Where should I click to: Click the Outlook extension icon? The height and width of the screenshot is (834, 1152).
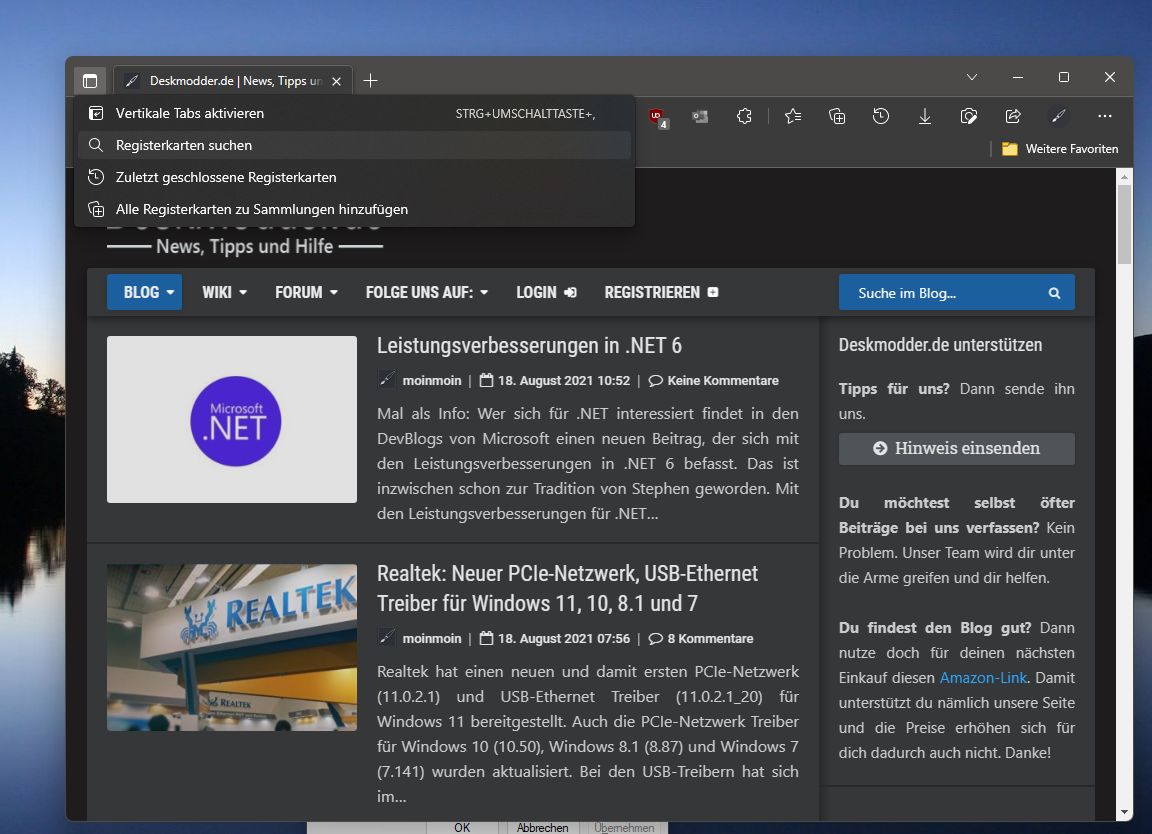700,116
